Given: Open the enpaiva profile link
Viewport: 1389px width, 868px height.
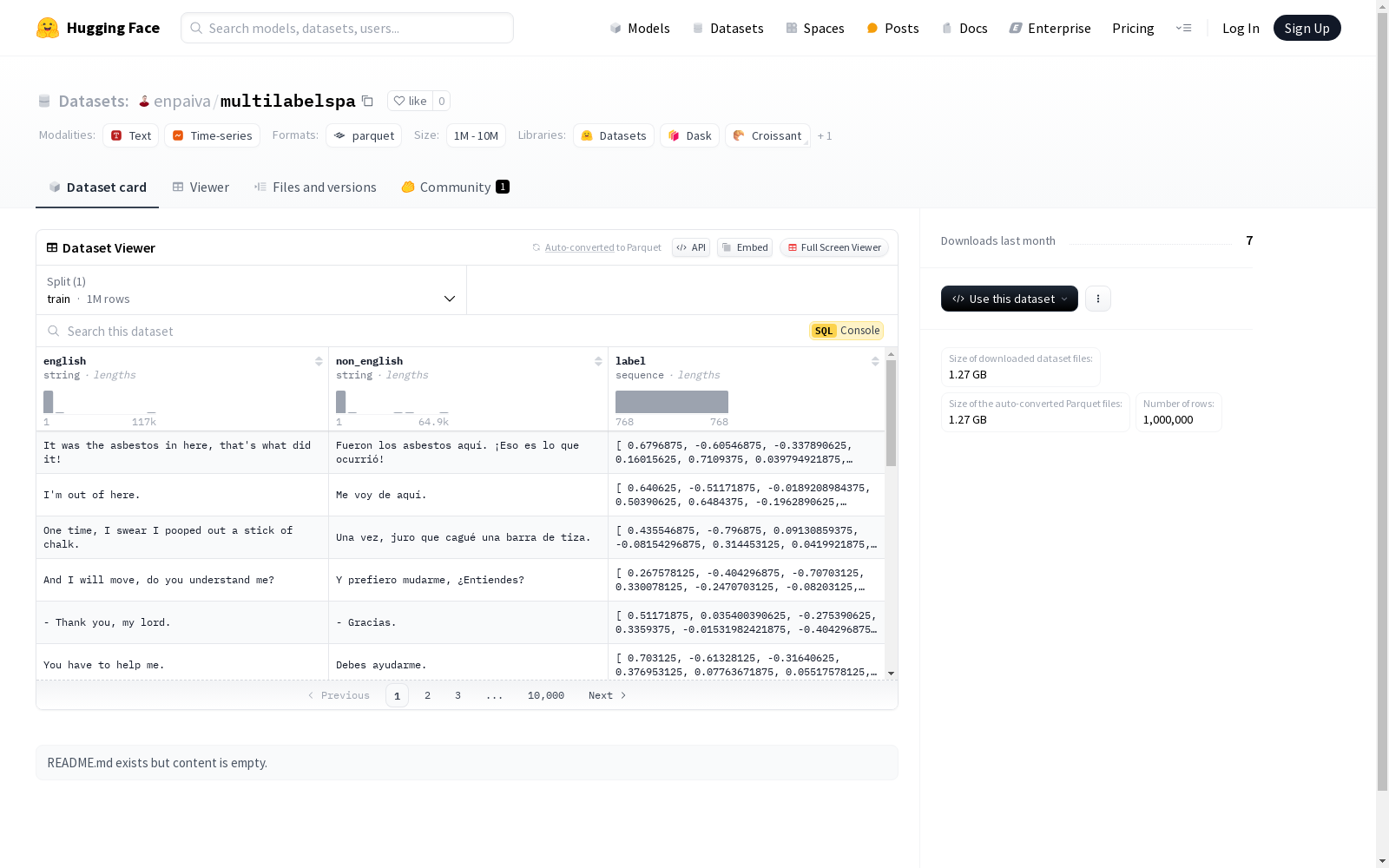Looking at the screenshot, I should tap(182, 101).
